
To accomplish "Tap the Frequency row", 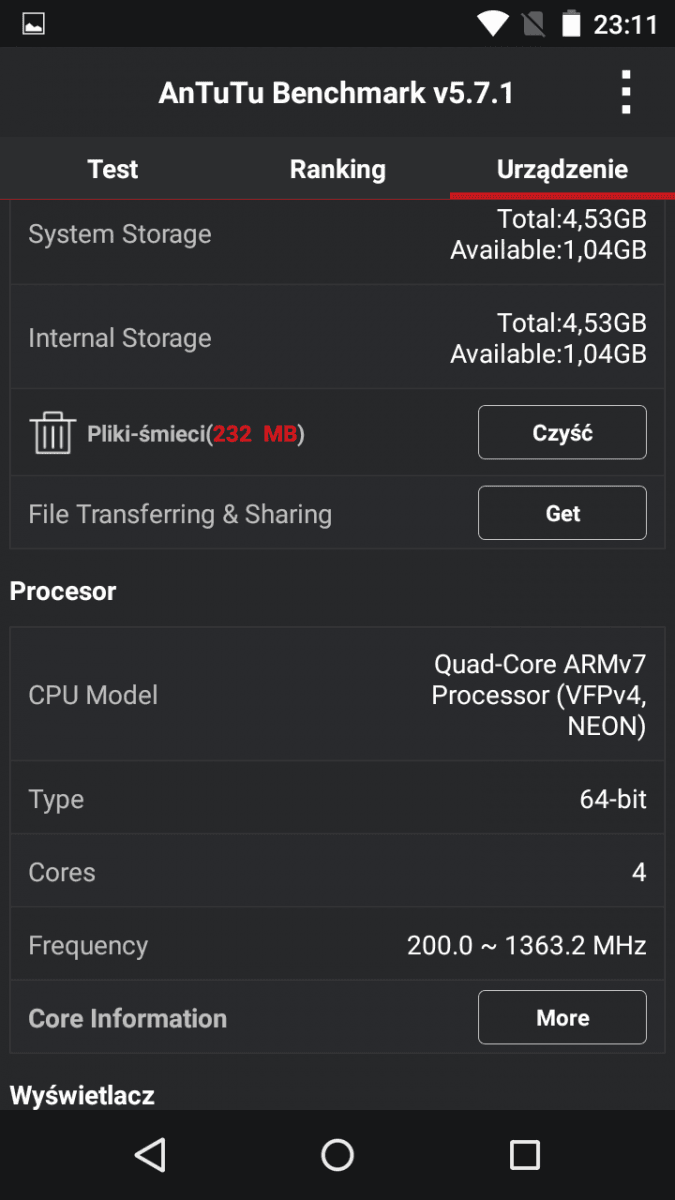I will (337, 945).
